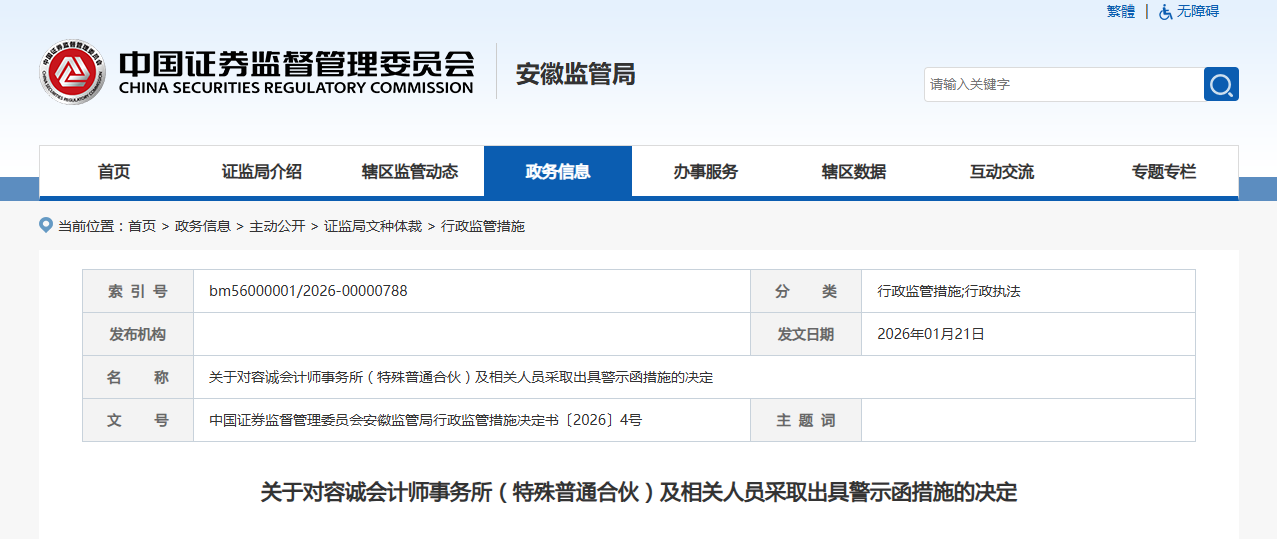Click 行政监管措施 in the breadcrumb
The height and width of the screenshot is (539, 1277).
[x=483, y=226]
